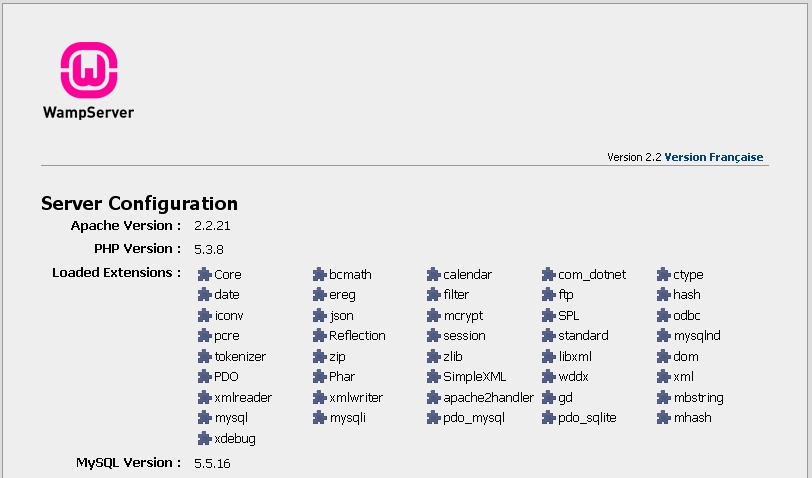Open the Version Française link

714,157
